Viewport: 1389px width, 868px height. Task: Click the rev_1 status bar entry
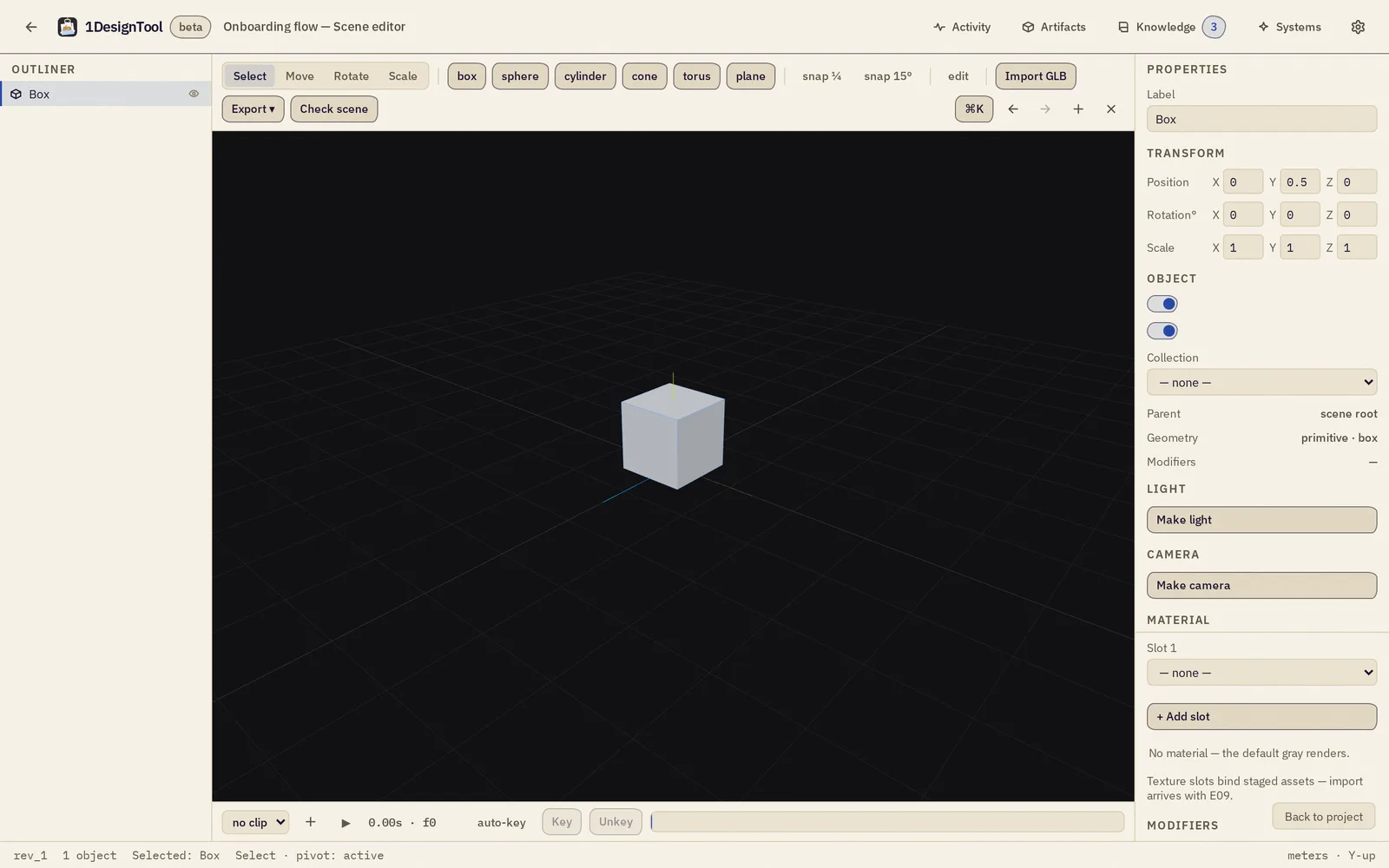click(x=30, y=855)
